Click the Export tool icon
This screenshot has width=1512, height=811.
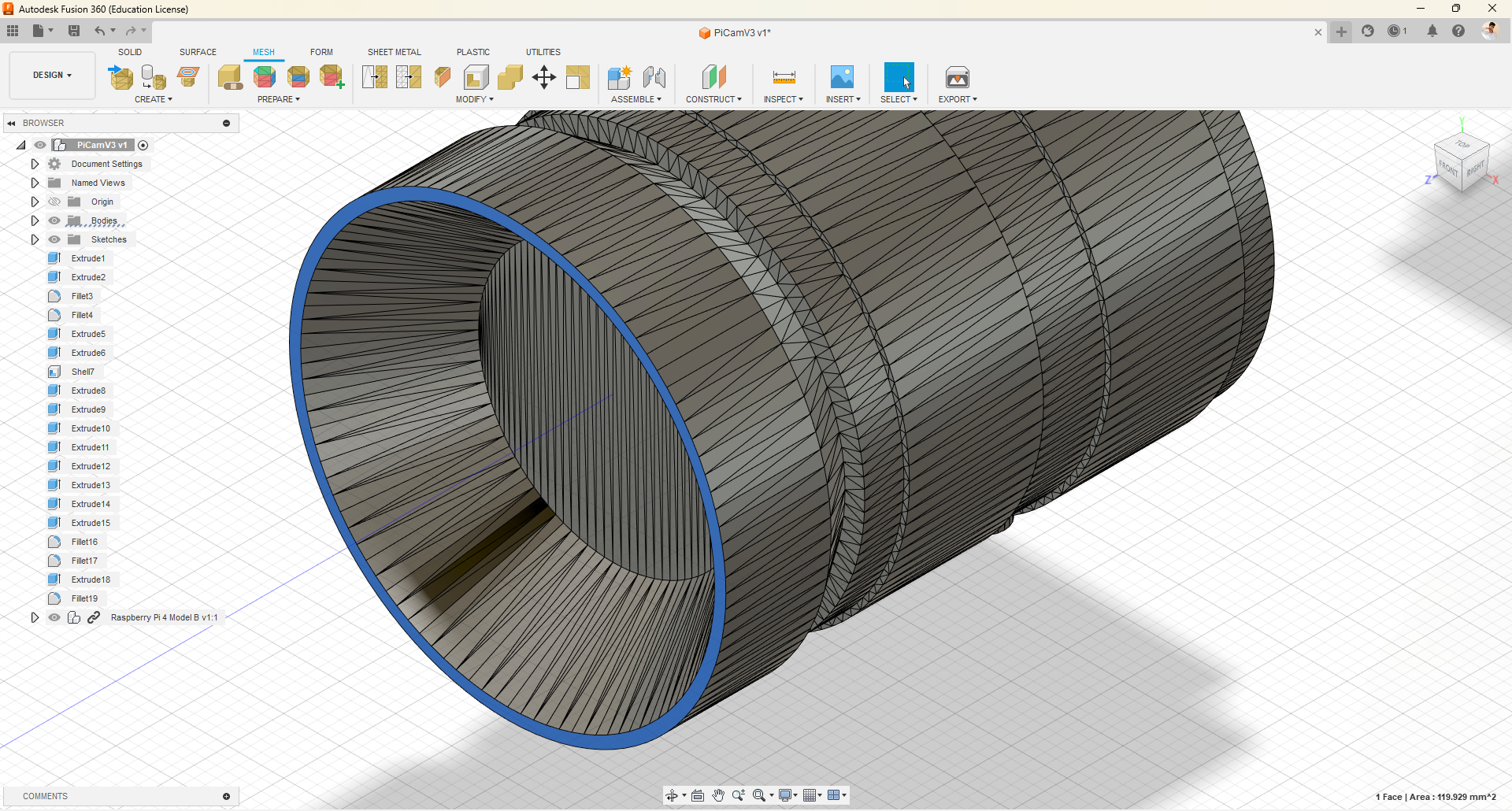tap(958, 77)
